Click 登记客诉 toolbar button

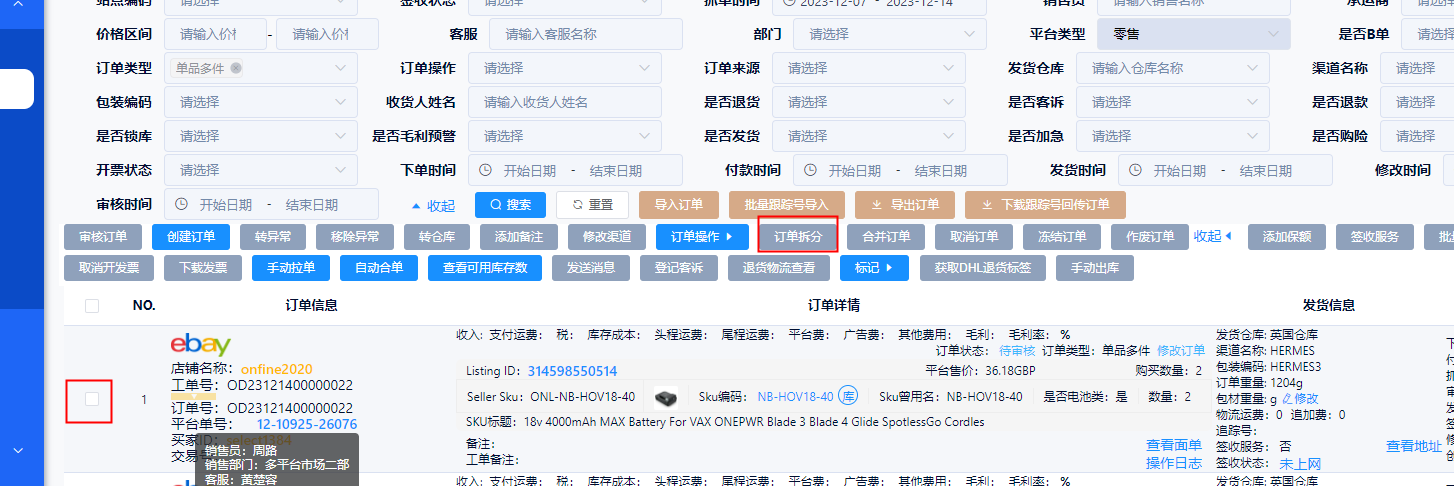pyautogui.click(x=679, y=268)
